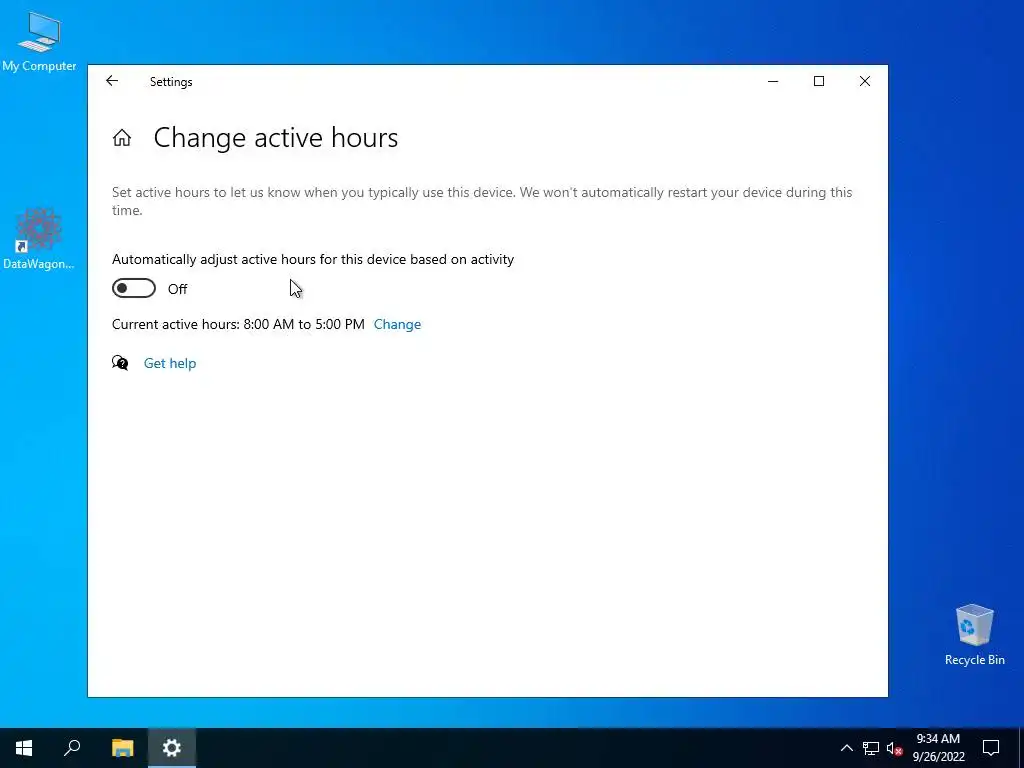Screen dimensions: 1024x768
Task: Select the Recycle Bin desktop icon
Action: click(974, 635)
